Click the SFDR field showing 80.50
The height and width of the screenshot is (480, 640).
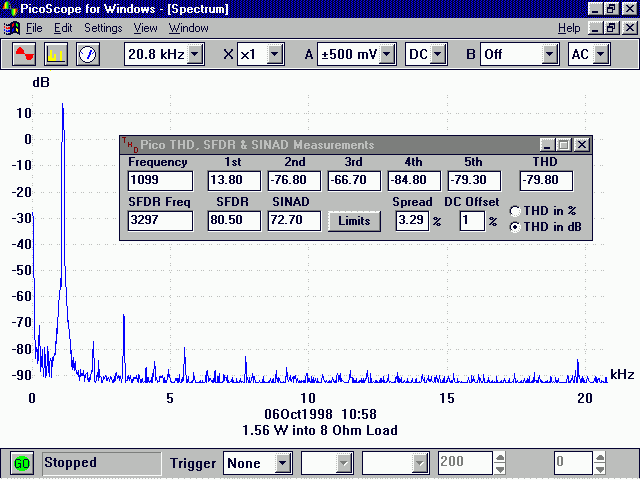[234, 221]
